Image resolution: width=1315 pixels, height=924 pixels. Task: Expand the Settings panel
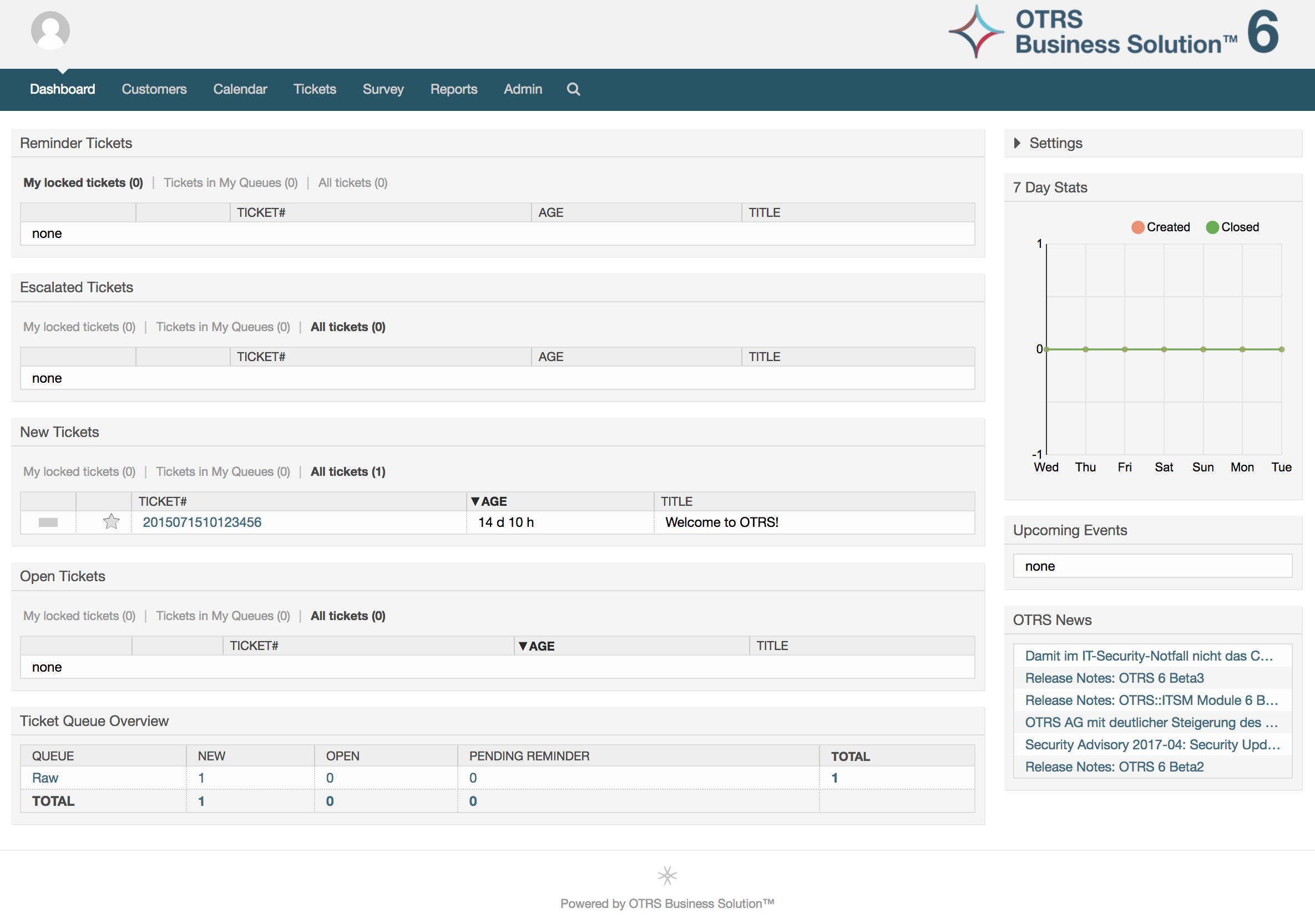tap(1055, 143)
